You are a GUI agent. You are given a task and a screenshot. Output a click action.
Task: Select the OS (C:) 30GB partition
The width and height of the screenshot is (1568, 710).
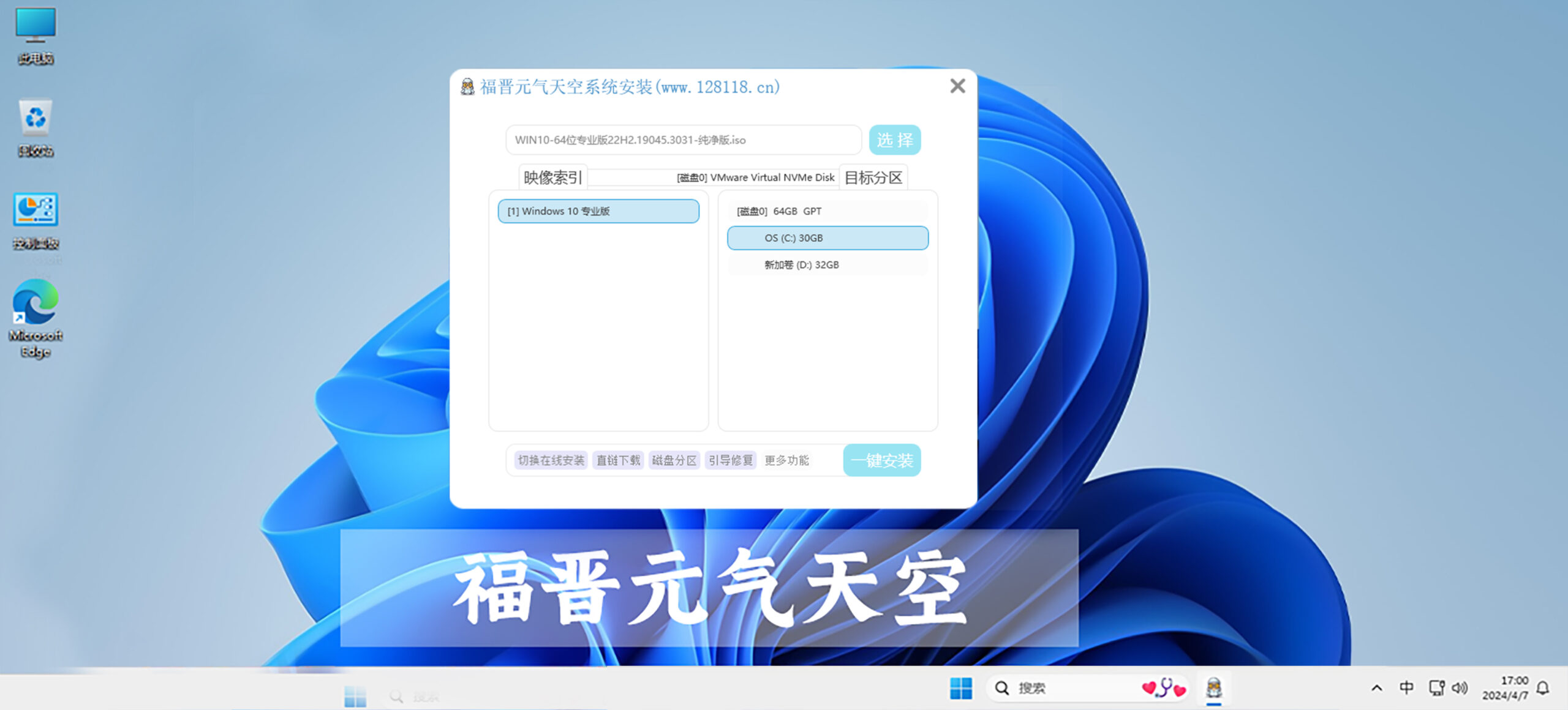coord(827,238)
